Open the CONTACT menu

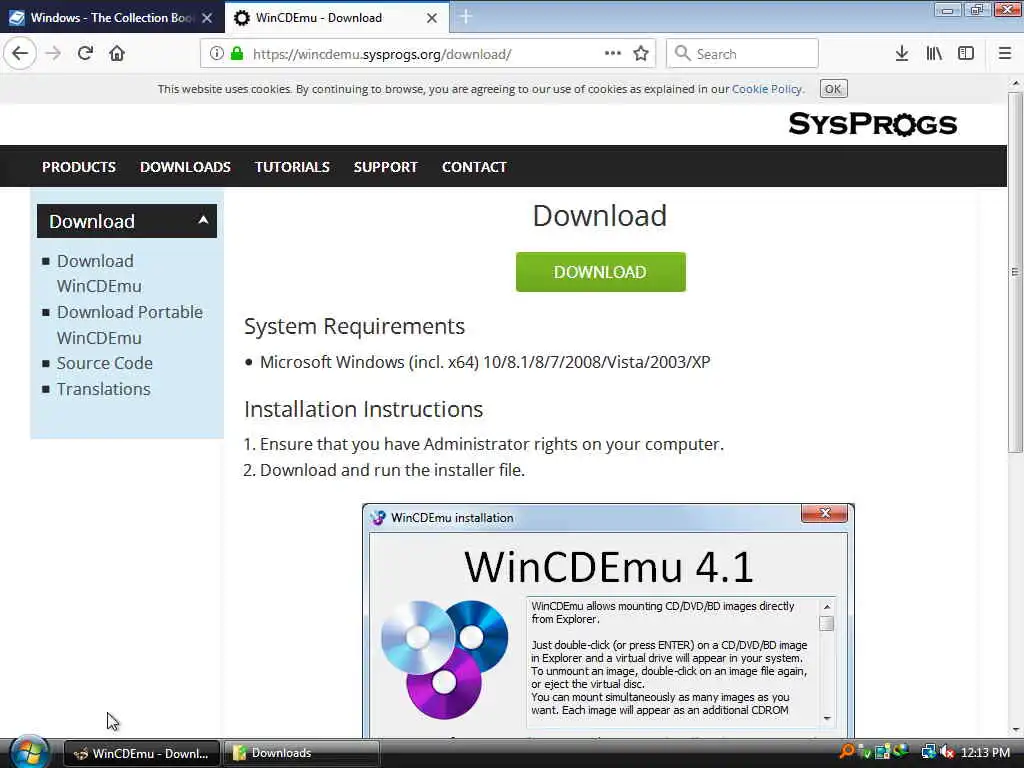pyautogui.click(x=474, y=167)
